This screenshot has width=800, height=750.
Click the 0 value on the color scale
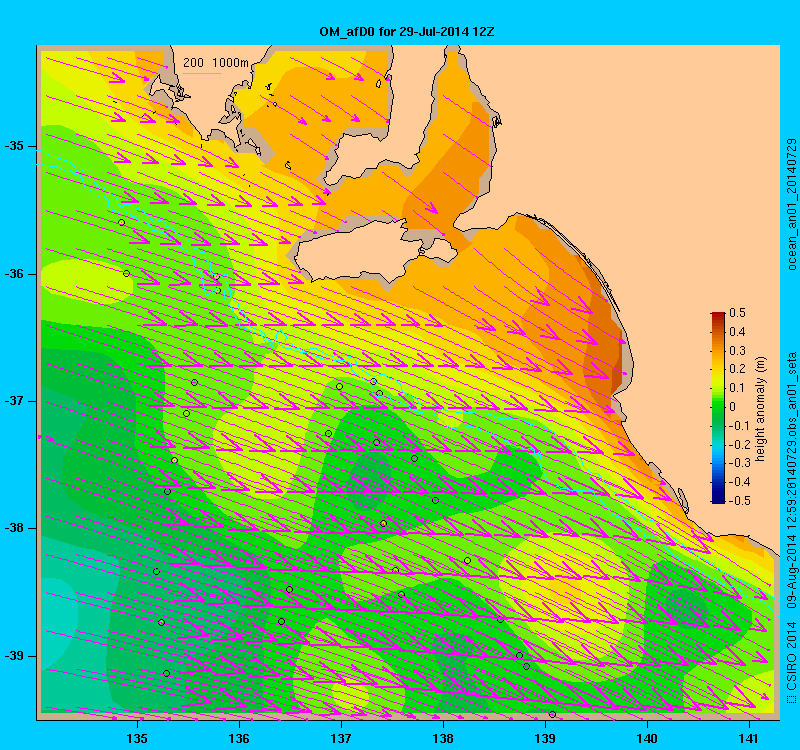pyautogui.click(x=733, y=407)
